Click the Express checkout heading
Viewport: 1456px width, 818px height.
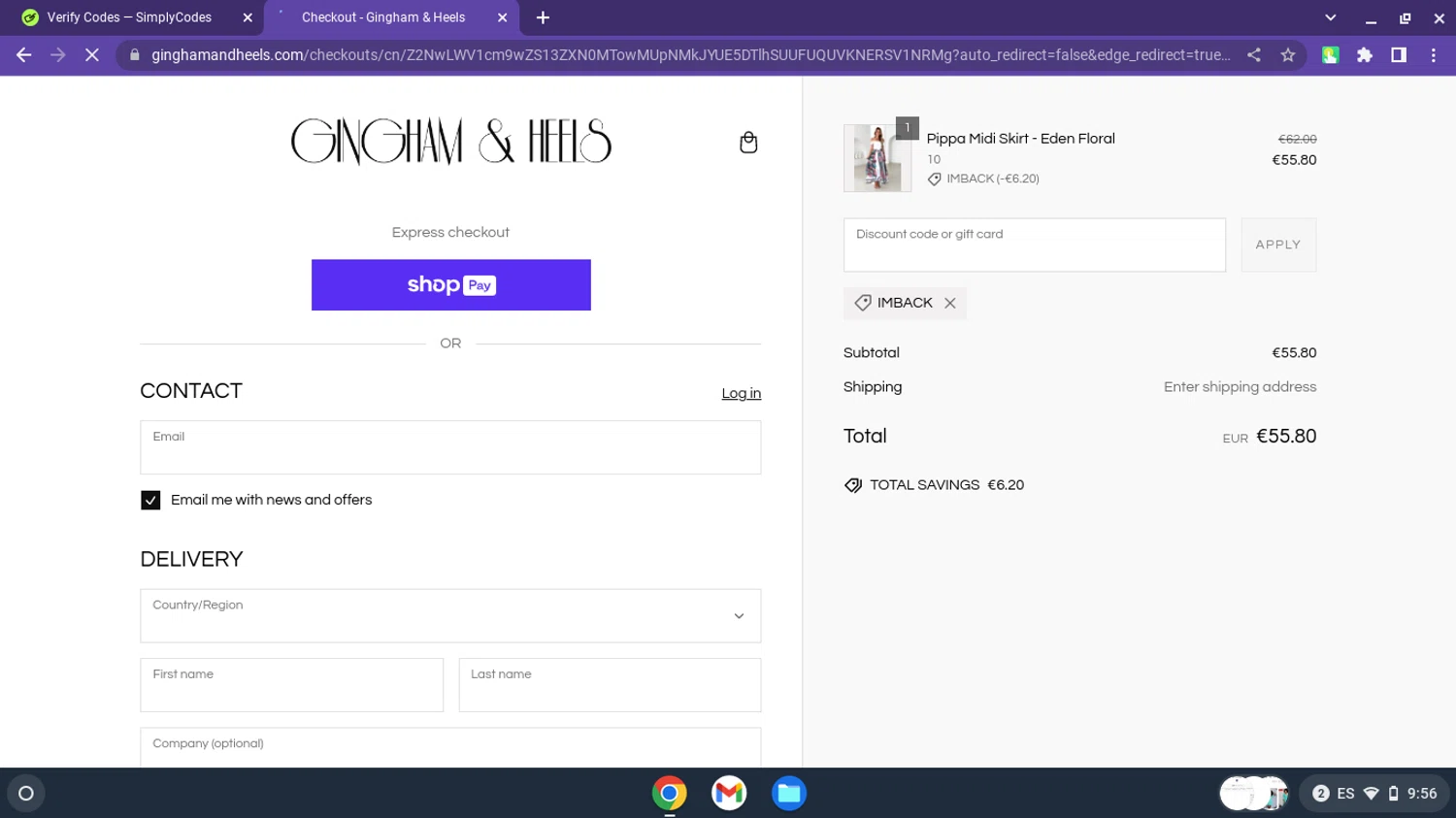[x=450, y=233]
